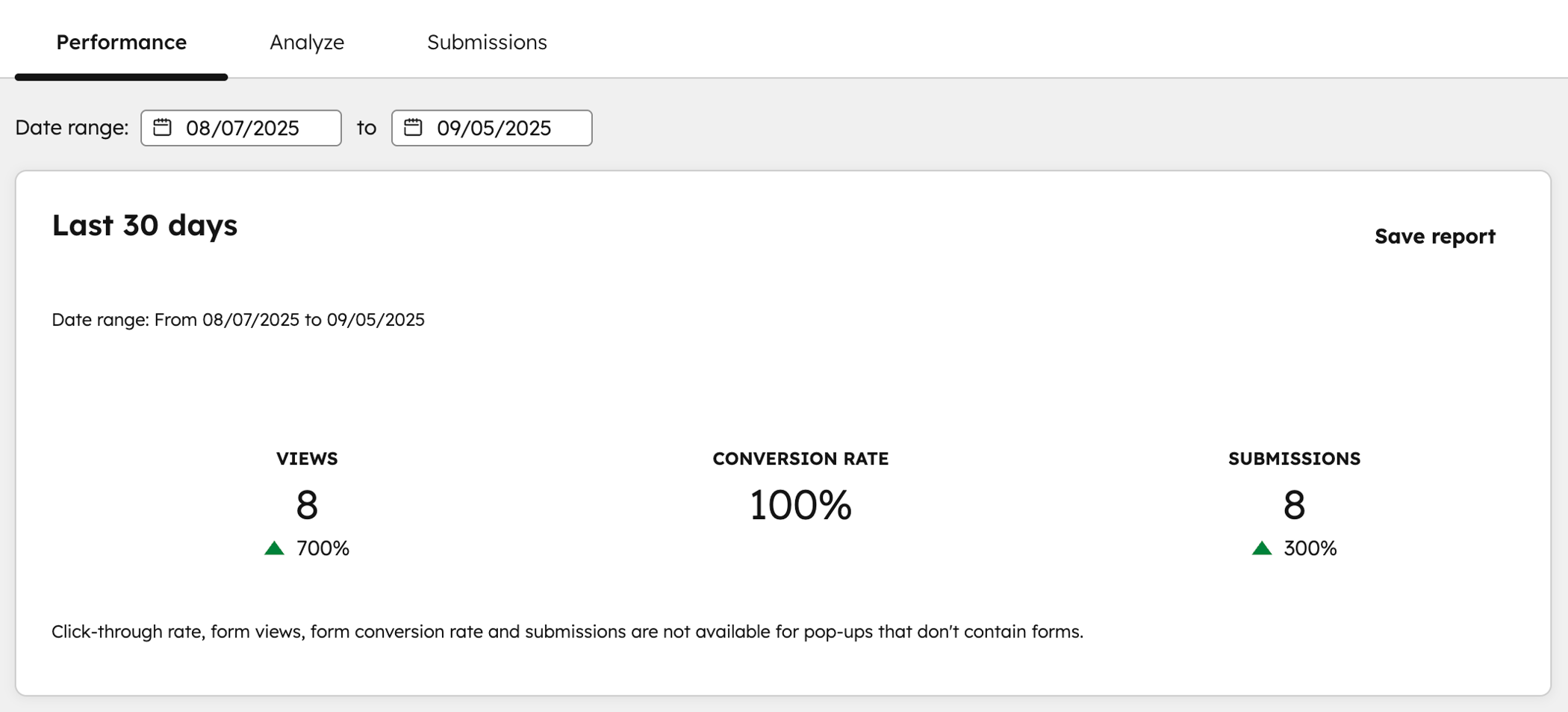Click the Submissions metric value of 8
Image resolution: width=1568 pixels, height=712 pixels.
pos(1294,505)
